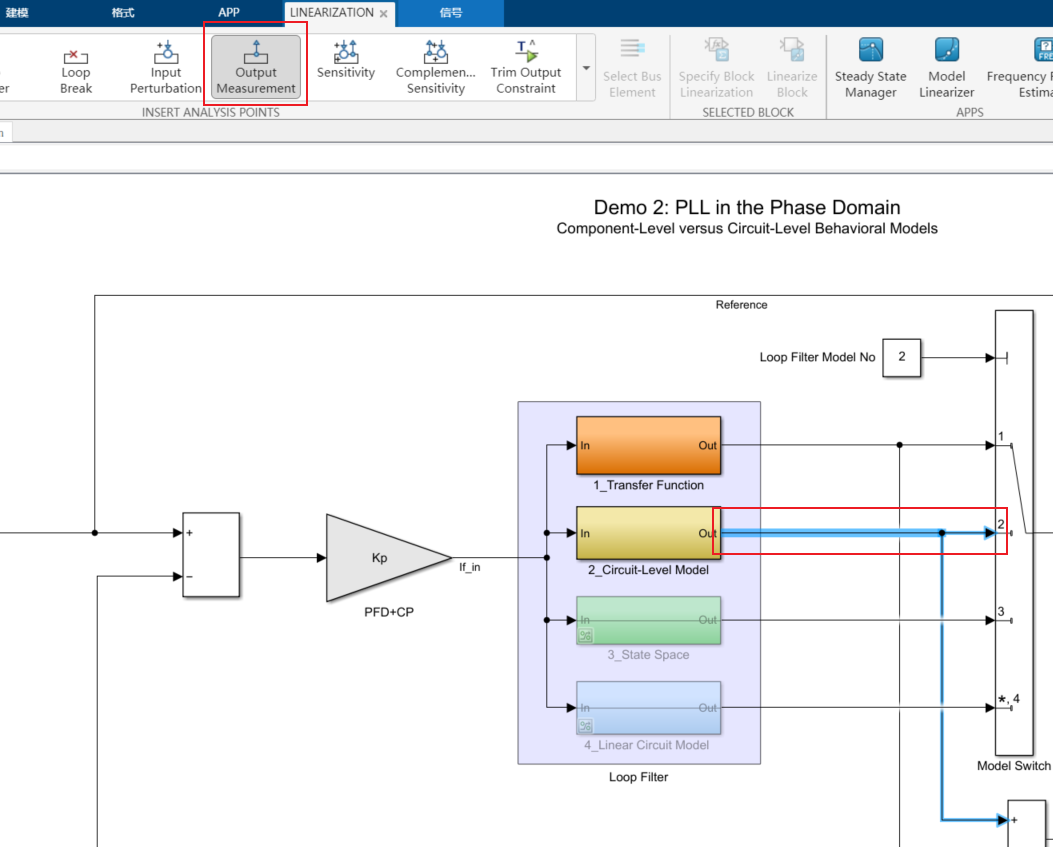
Task: Select the 2_Circuit-Level Model subsystem
Action: tap(648, 533)
